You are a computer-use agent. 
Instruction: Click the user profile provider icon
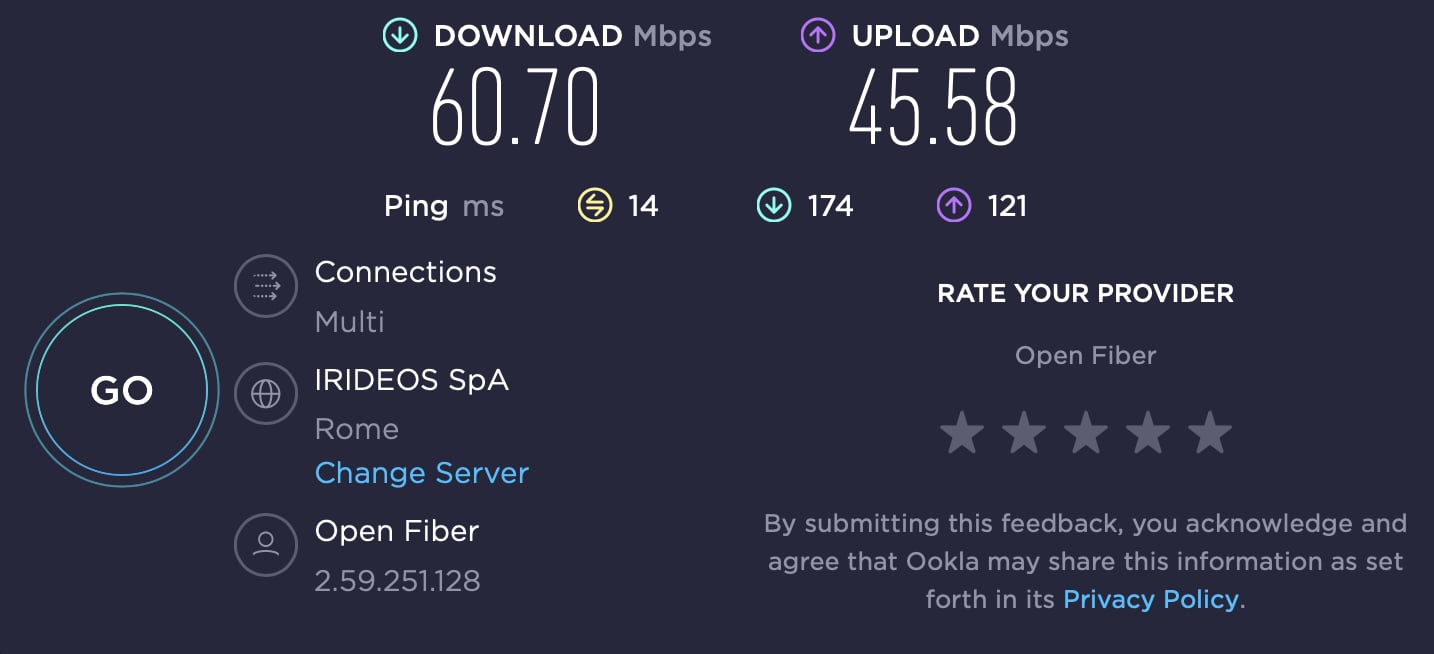[x=266, y=544]
